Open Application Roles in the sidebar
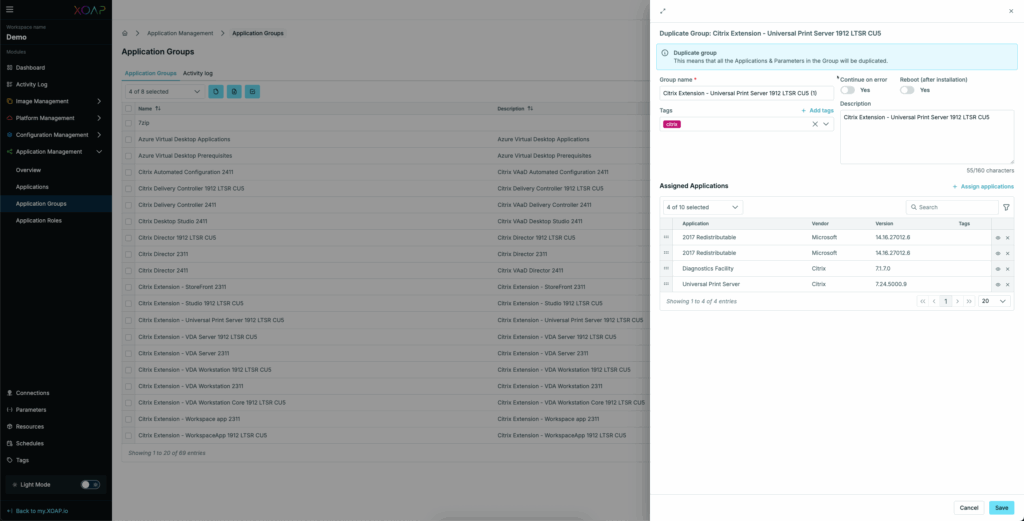The image size is (1024, 521). 39,220
